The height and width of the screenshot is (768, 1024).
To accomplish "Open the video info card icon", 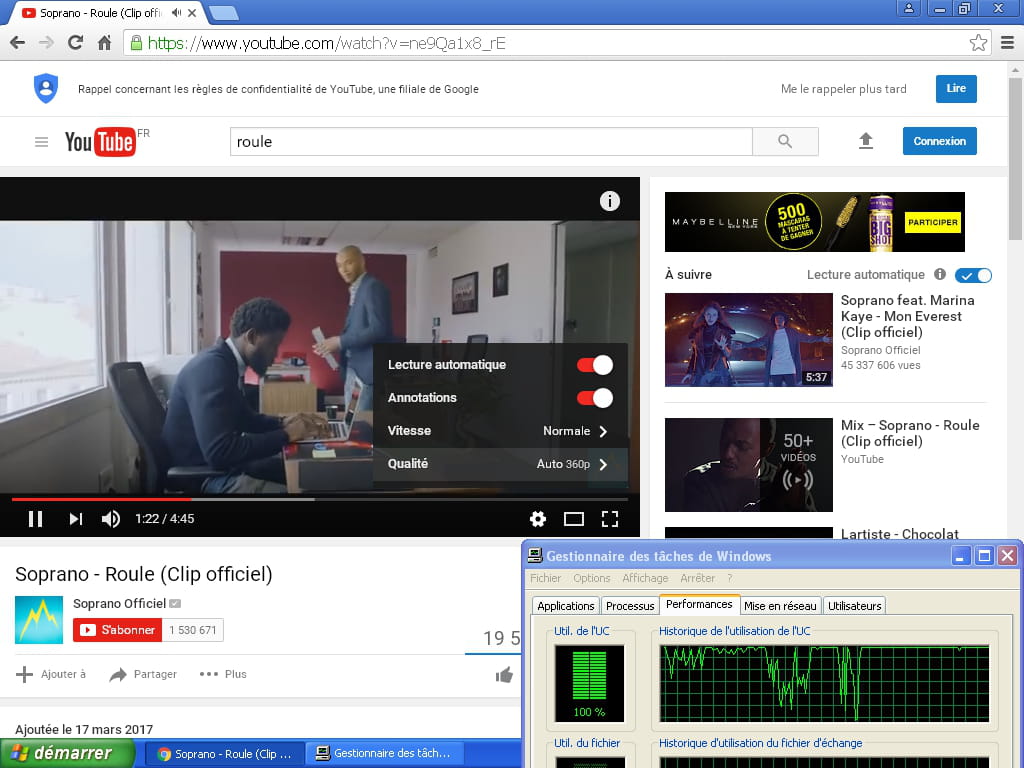I will 609,201.
